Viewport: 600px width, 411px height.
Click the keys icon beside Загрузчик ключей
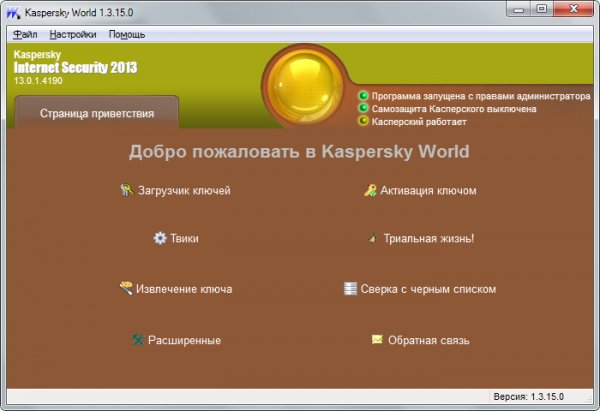[x=127, y=190]
